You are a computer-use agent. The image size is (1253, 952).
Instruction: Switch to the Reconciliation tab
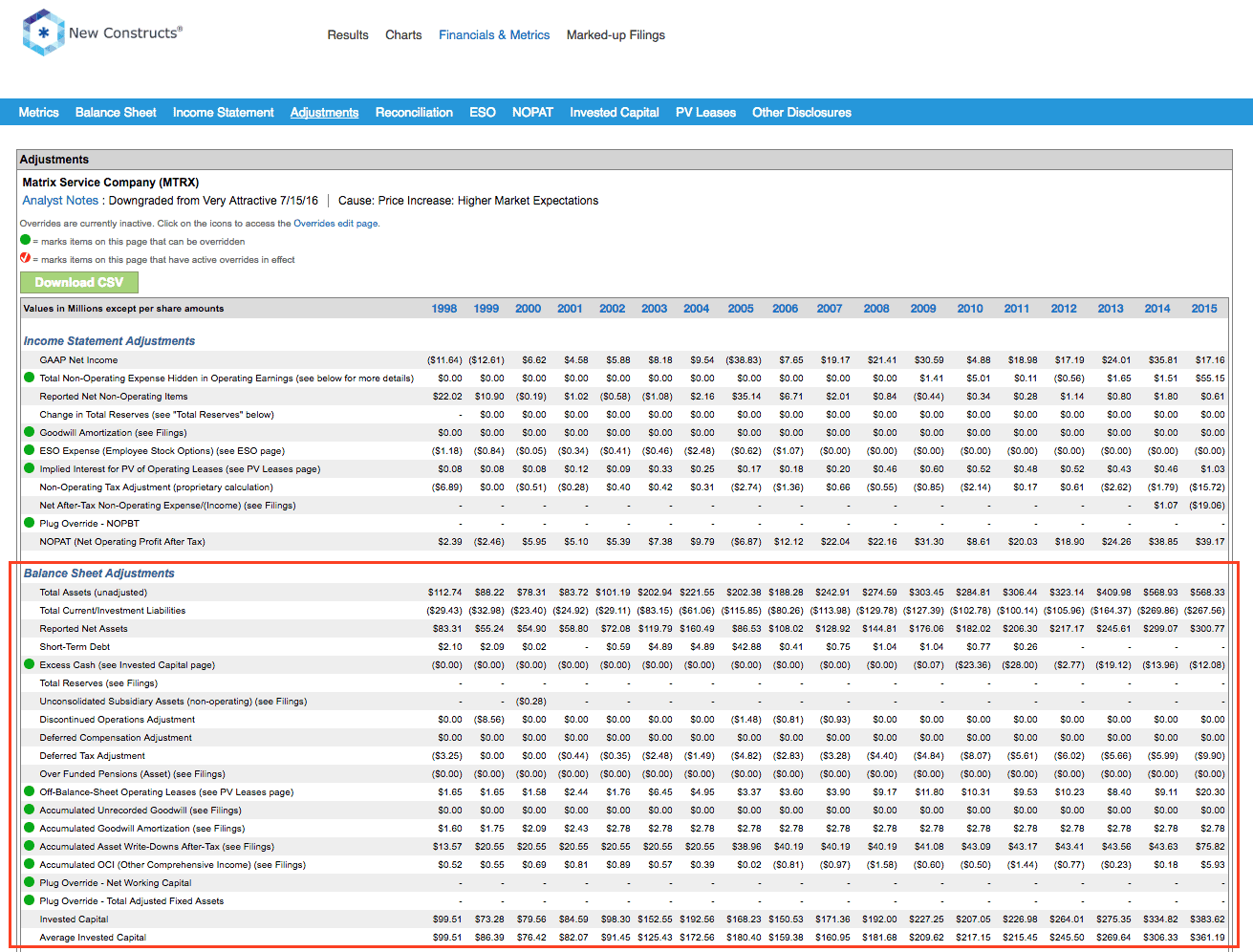coord(414,112)
